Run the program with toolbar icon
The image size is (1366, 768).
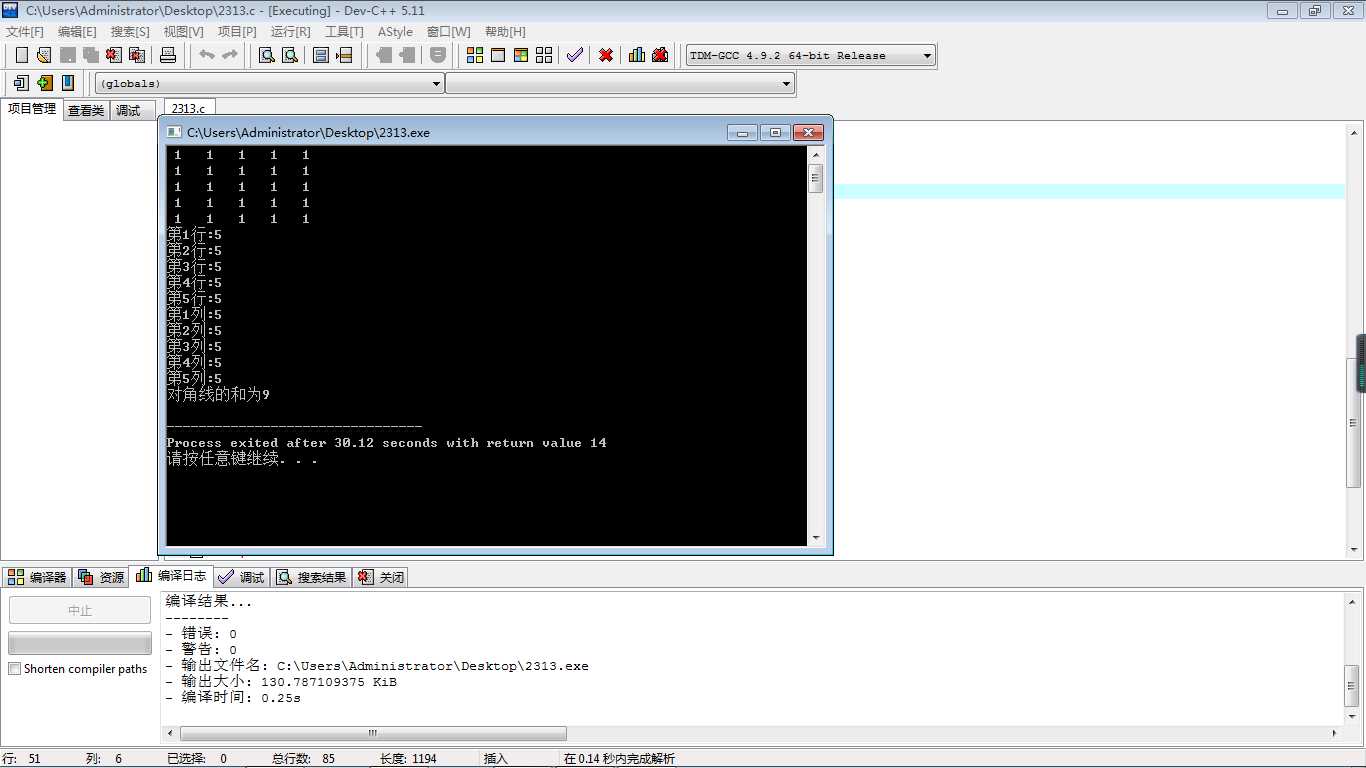(x=498, y=55)
